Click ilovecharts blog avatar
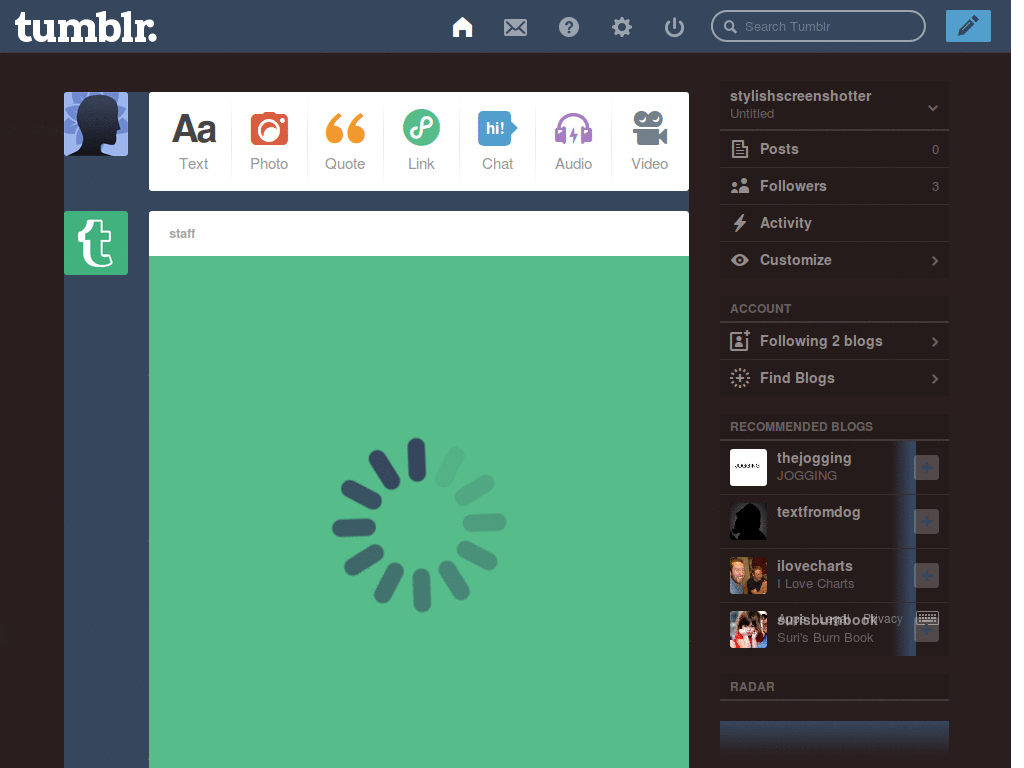Screen dimensions: 1024x768 pyautogui.click(x=748, y=575)
